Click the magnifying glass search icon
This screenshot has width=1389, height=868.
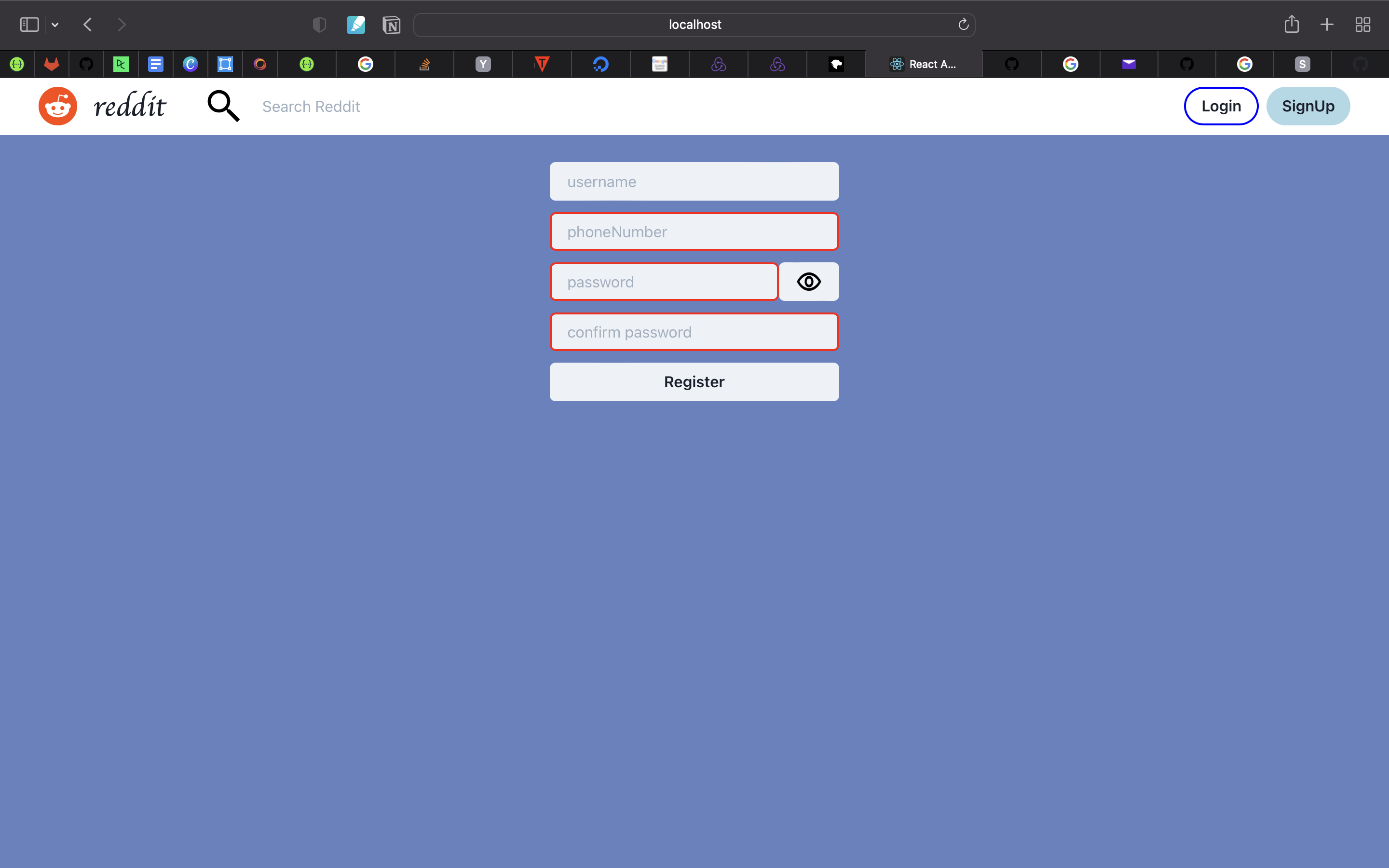pyautogui.click(x=223, y=106)
